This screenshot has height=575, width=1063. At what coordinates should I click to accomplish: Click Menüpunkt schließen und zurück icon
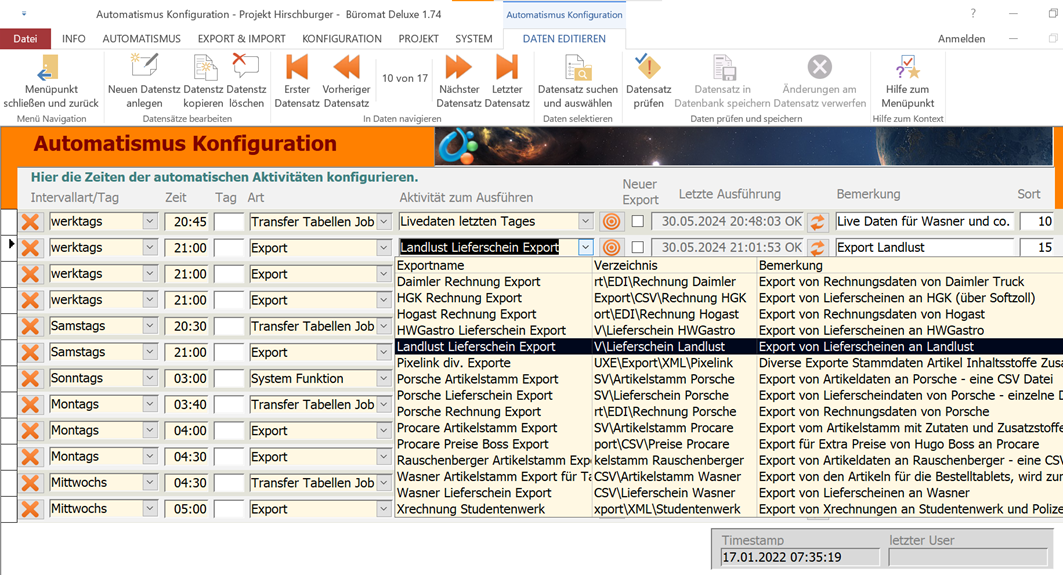(x=47, y=69)
